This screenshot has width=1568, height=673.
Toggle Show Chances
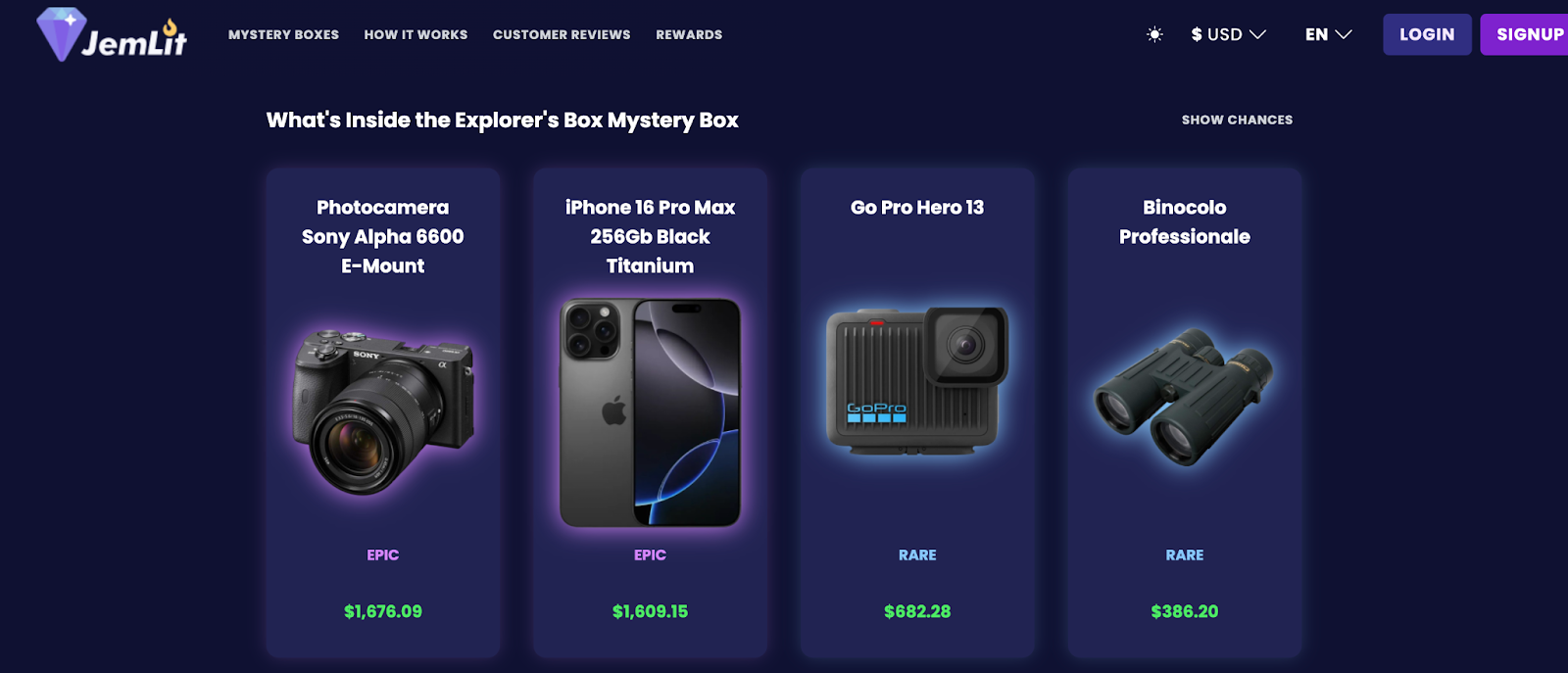pyautogui.click(x=1237, y=120)
